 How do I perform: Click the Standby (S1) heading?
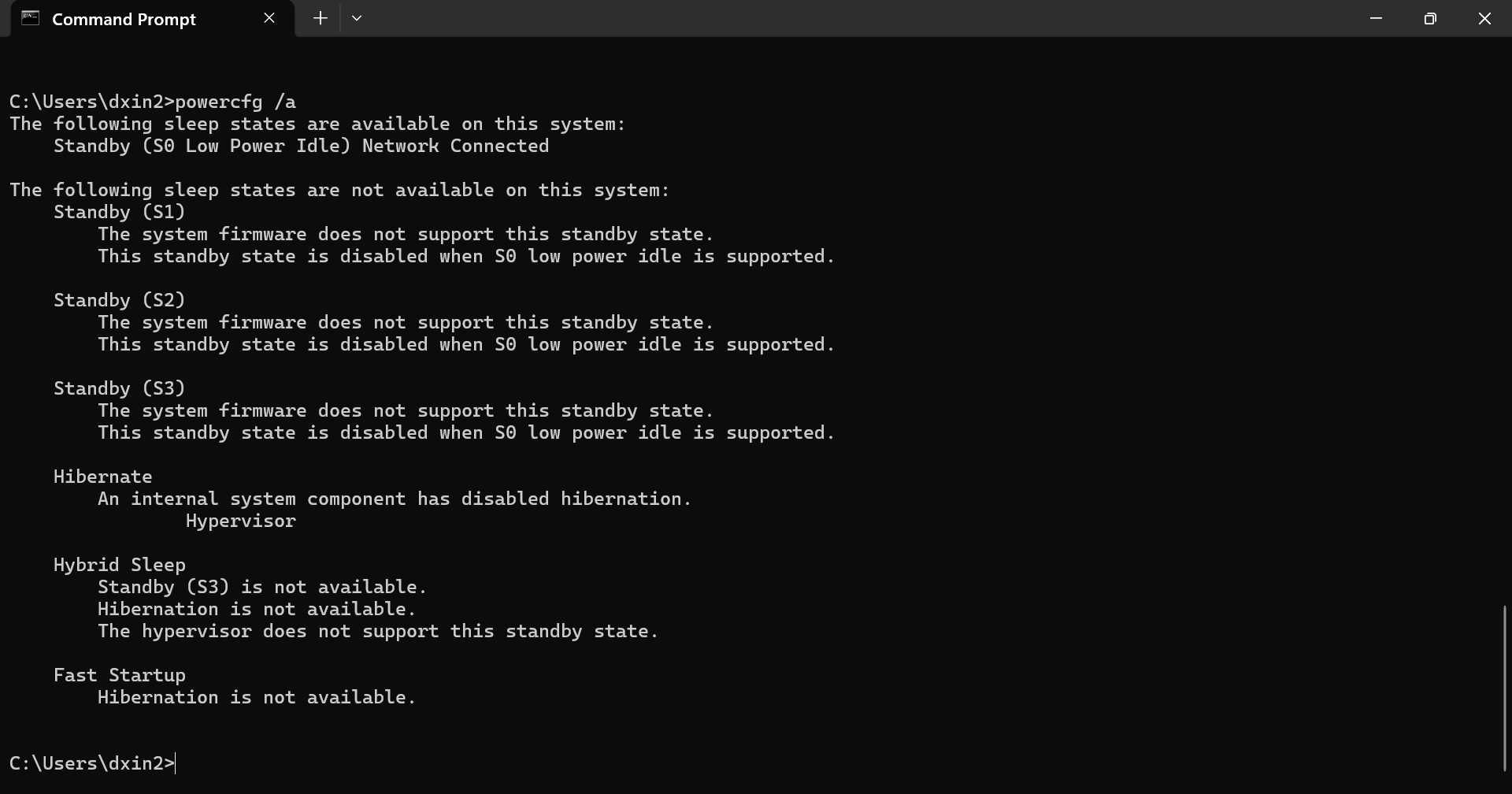(120, 212)
